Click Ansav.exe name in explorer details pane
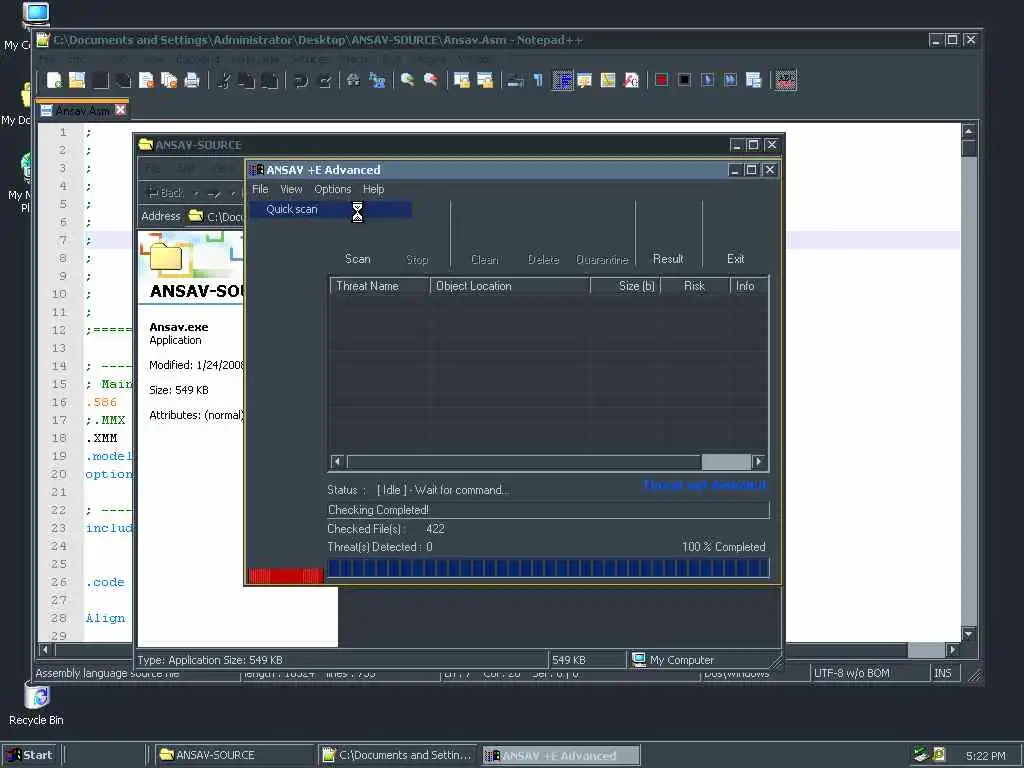The width and height of the screenshot is (1024, 768). (x=178, y=327)
